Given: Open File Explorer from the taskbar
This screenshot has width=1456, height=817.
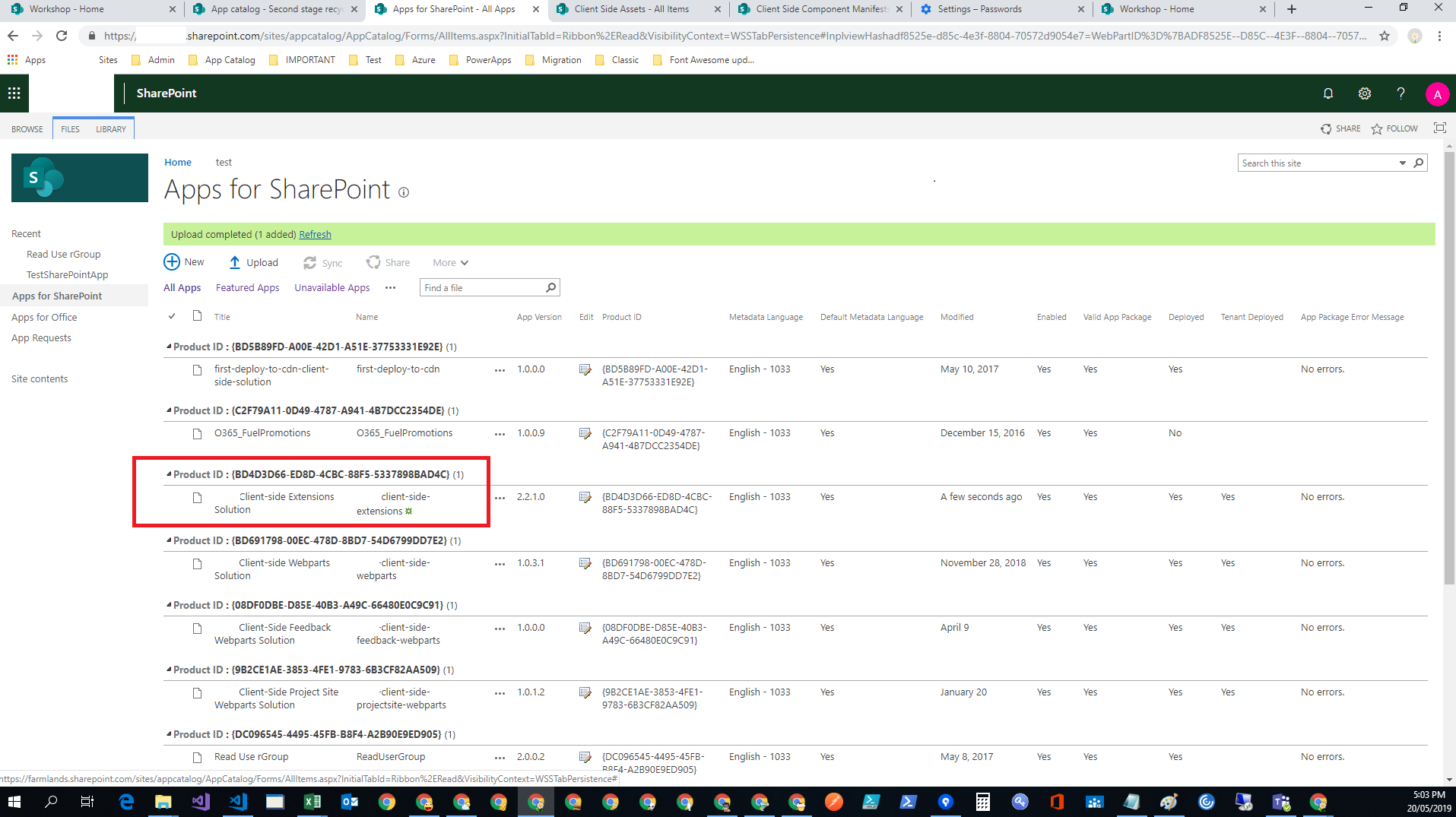Looking at the screenshot, I should (x=163, y=802).
